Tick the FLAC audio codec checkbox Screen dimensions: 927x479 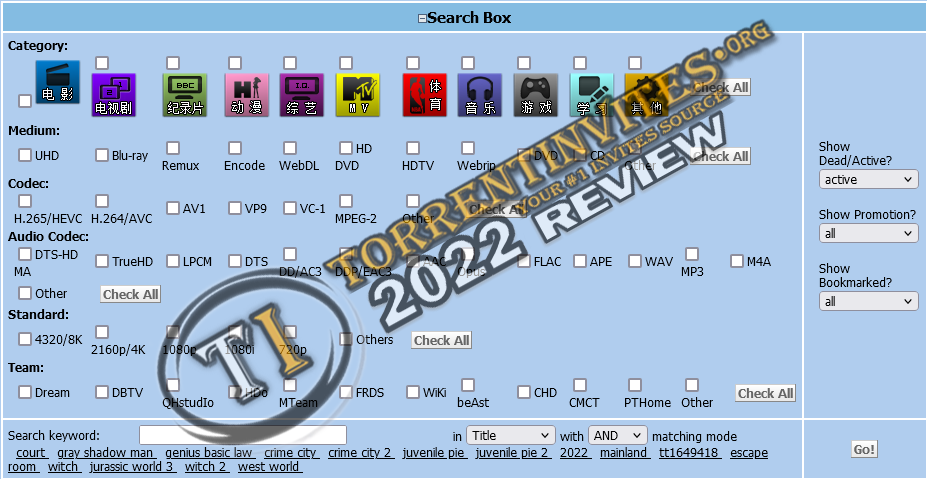(x=524, y=261)
